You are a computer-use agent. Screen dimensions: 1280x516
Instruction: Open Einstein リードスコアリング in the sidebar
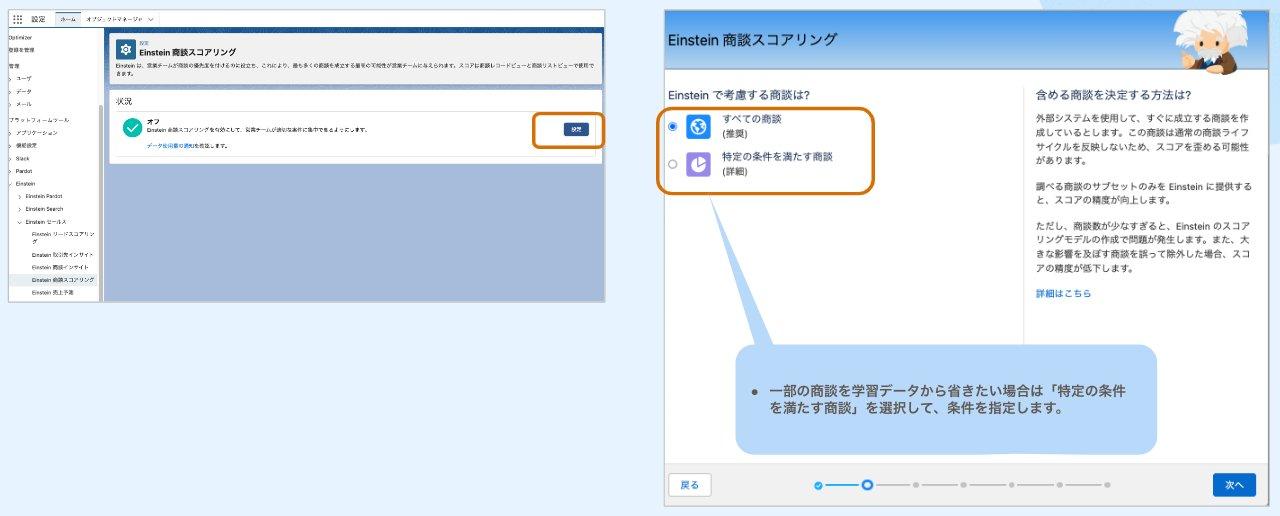(x=63, y=237)
